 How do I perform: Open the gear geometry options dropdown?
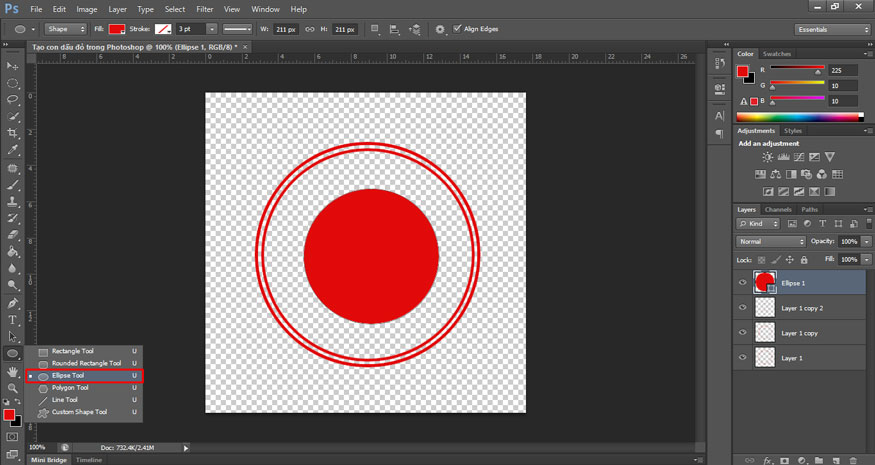[x=441, y=29]
